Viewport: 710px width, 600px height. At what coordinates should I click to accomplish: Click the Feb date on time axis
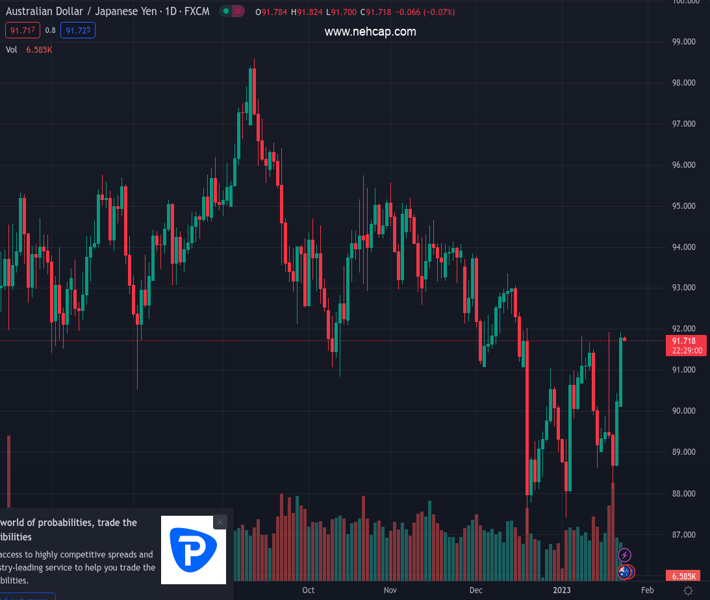(645, 590)
